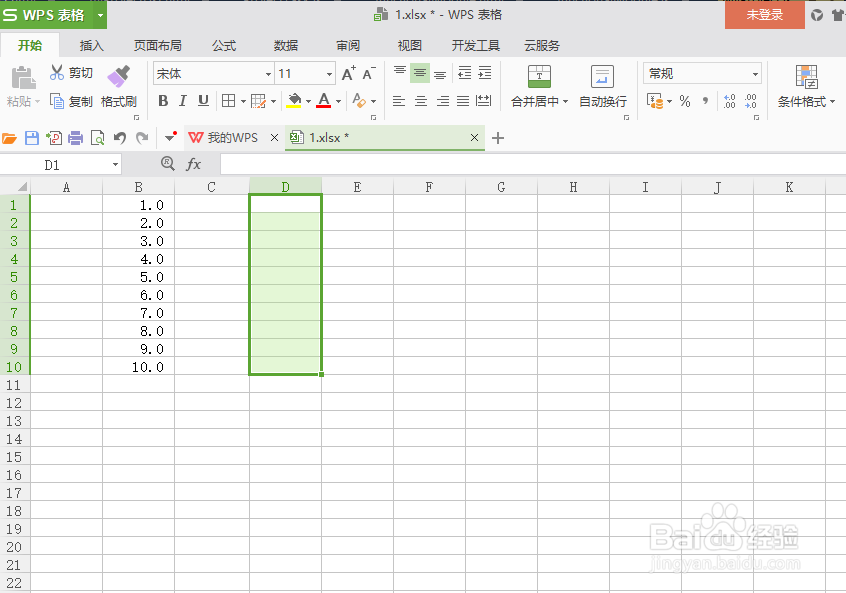Click the Increase Font Size (A+) icon
This screenshot has height=593, width=846.
pos(350,73)
